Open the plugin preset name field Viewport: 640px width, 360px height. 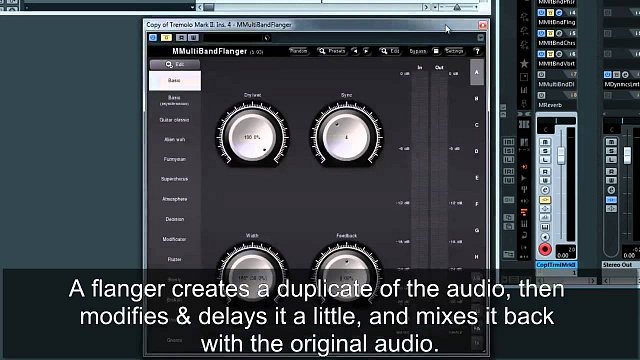[237, 38]
